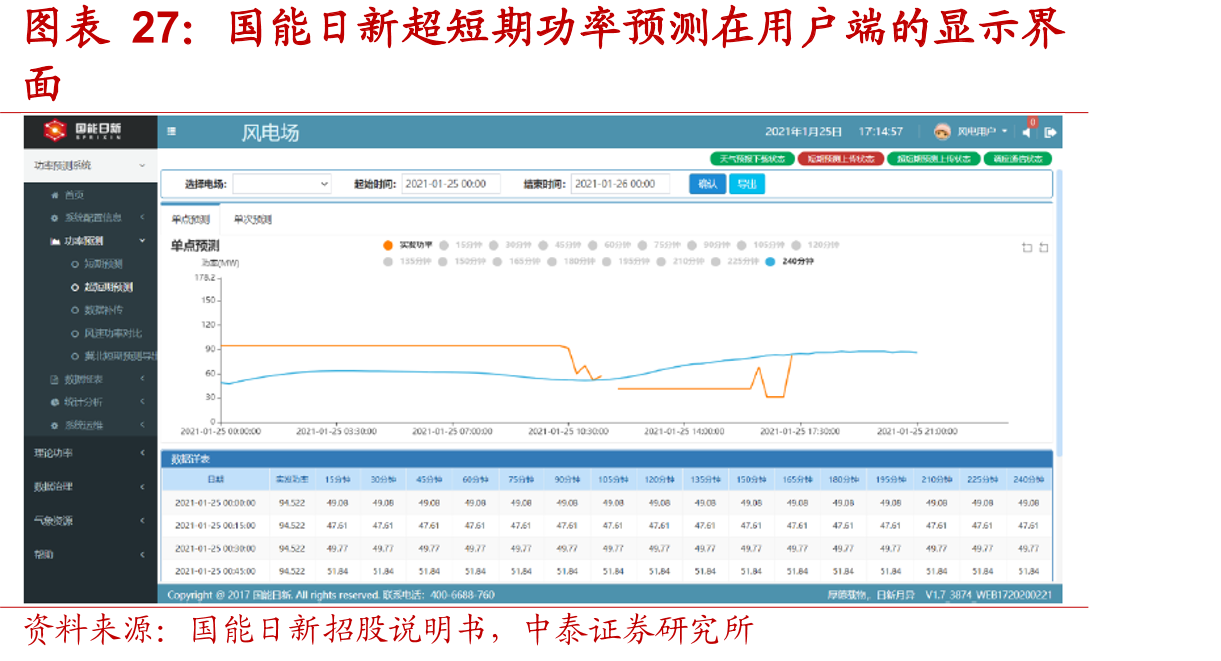Click the 超短期预测上传状态 status badge
This screenshot has width=1221, height=661.
[934, 159]
